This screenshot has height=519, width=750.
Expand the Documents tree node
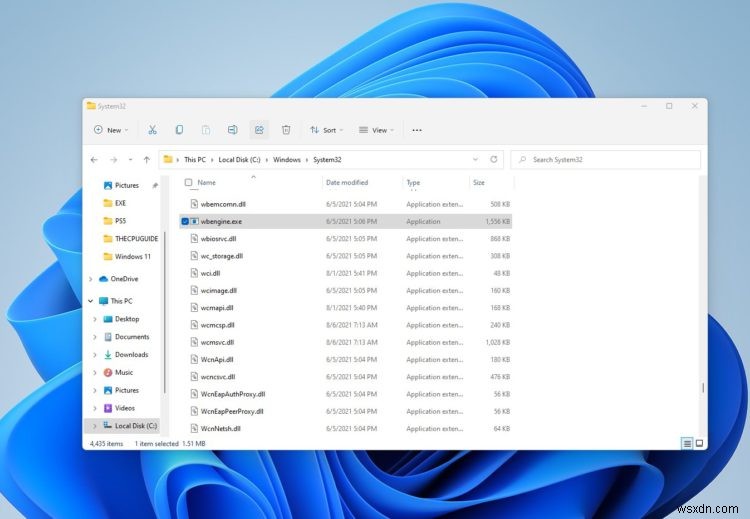(x=95, y=337)
